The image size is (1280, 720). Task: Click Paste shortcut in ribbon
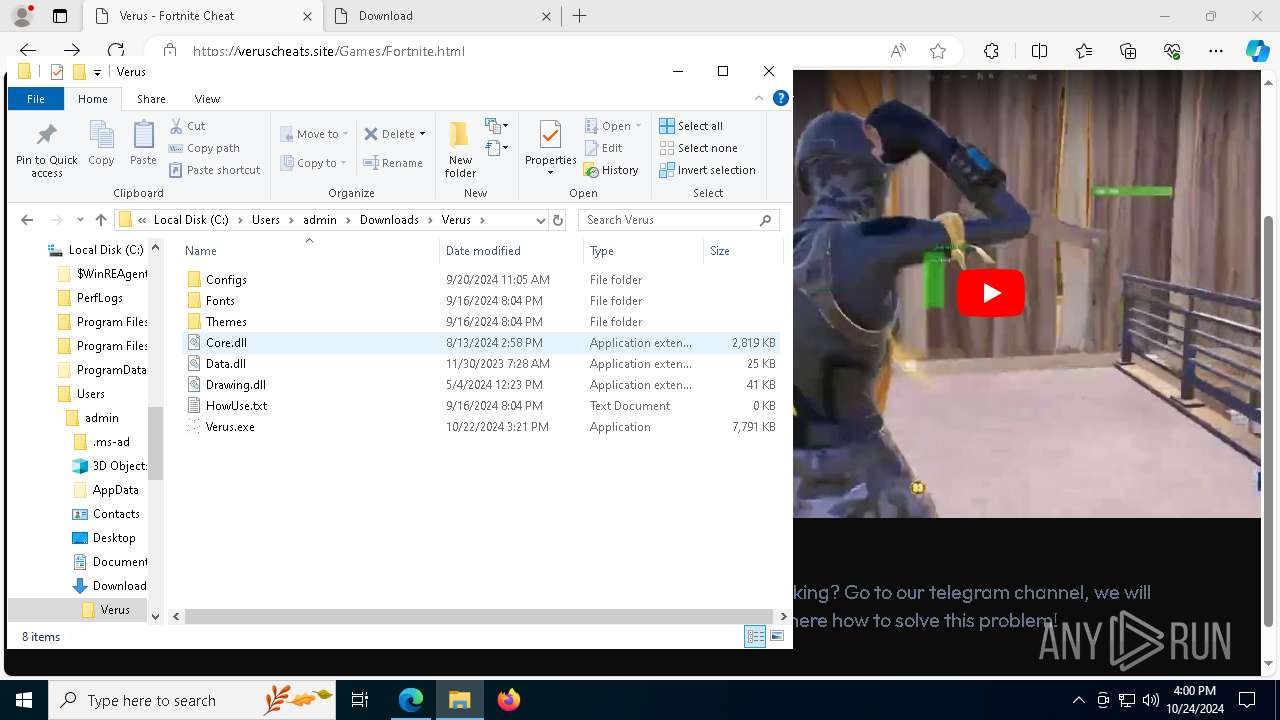coord(215,170)
